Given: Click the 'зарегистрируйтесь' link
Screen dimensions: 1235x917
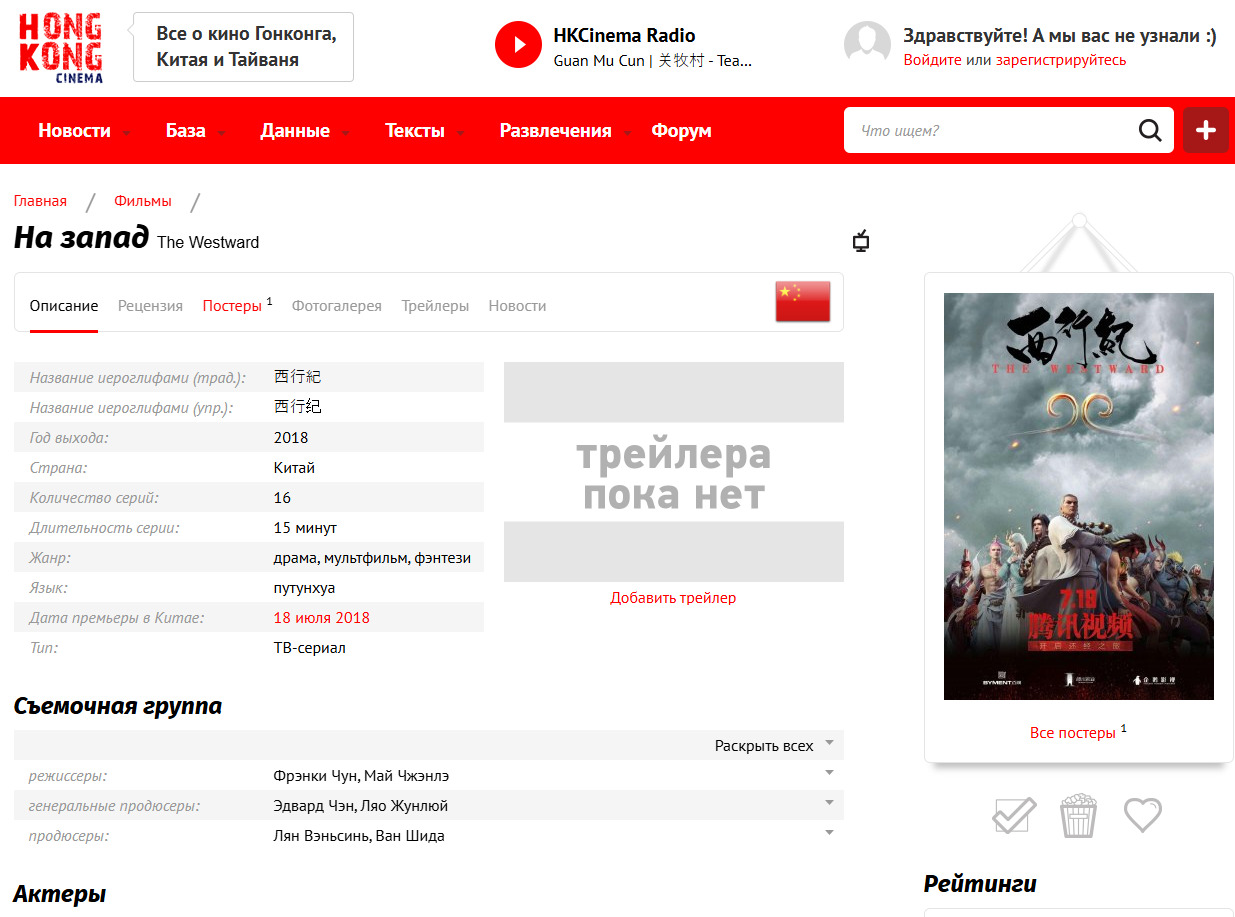Looking at the screenshot, I should [x=1060, y=60].
